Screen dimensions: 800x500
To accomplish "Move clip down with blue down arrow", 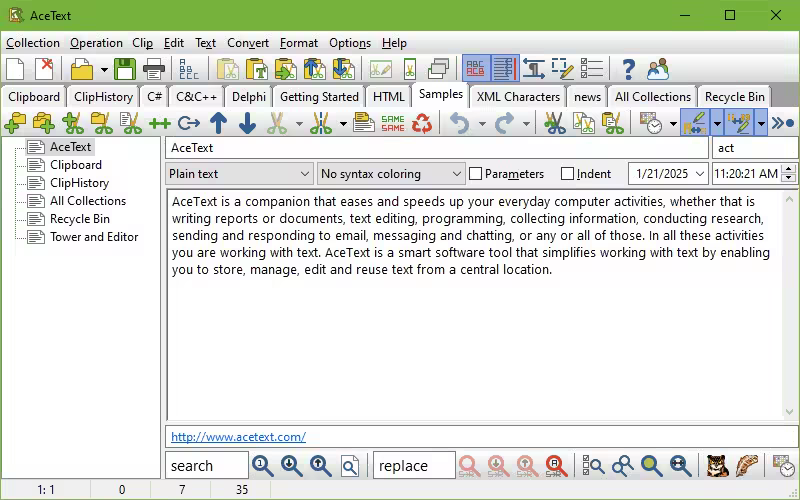I will [247, 123].
